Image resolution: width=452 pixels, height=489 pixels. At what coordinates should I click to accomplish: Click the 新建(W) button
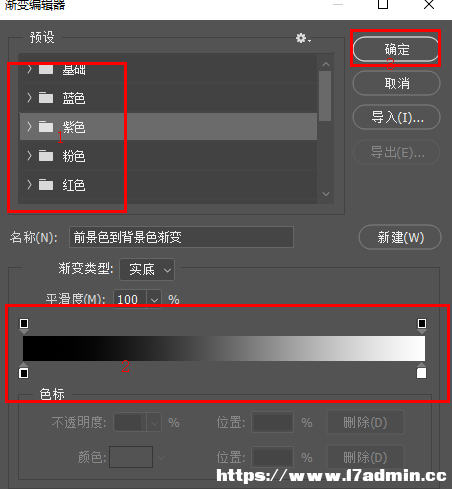point(400,237)
